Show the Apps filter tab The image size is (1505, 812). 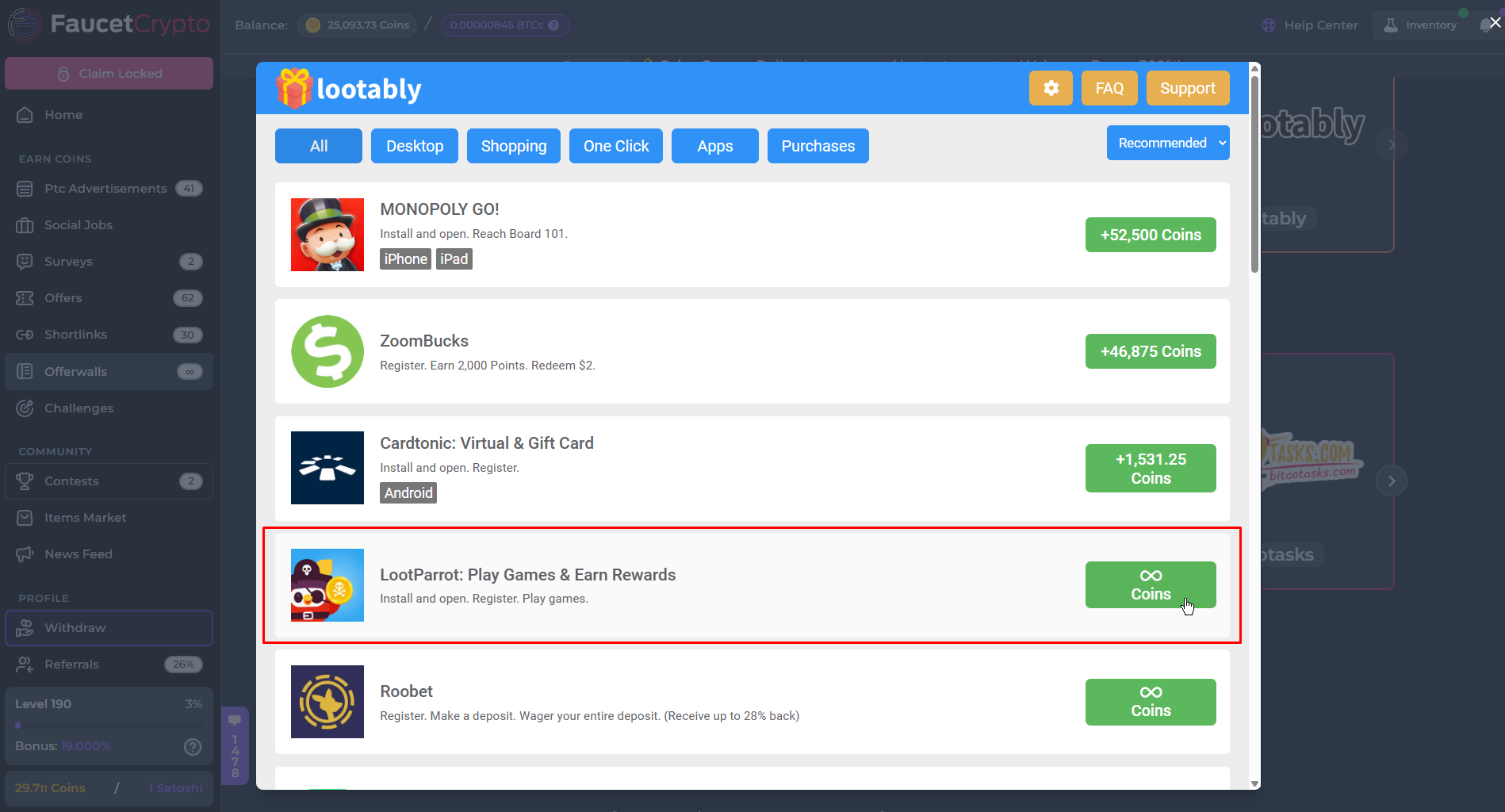pos(715,146)
